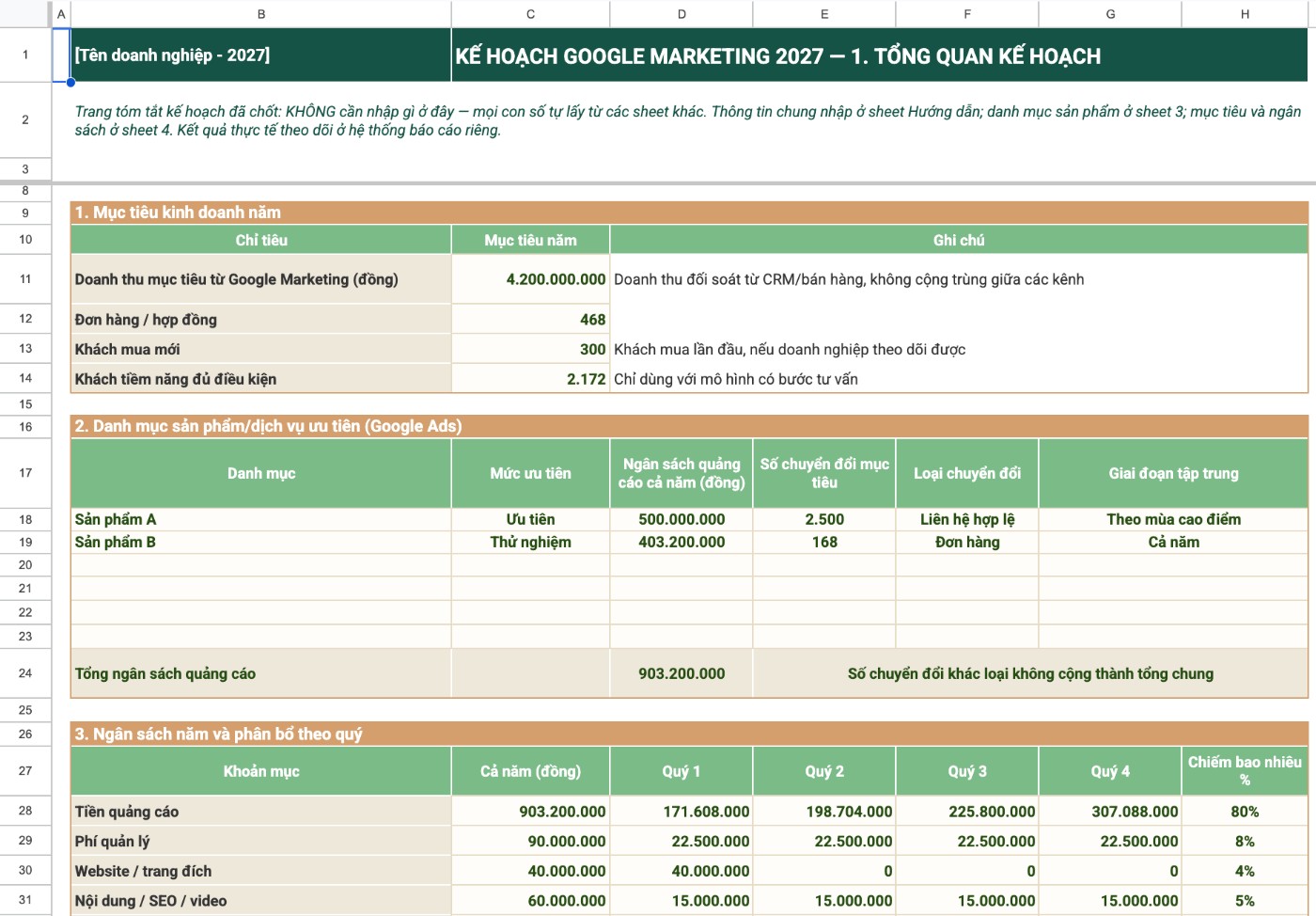Viewport: 1316px width, 916px height.
Task: Click the 'Quý 3' column heading
Action: click(x=967, y=771)
